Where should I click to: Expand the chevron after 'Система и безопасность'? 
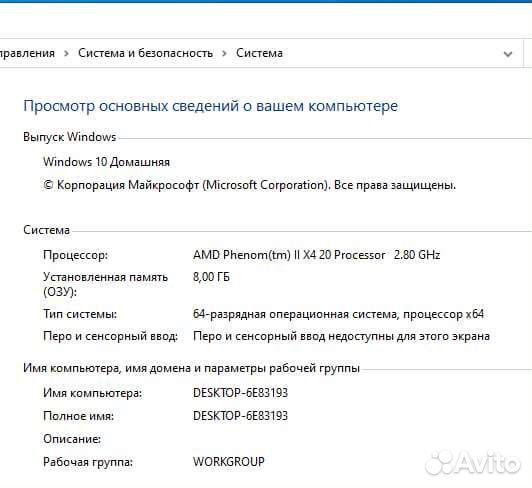pyautogui.click(x=224, y=54)
